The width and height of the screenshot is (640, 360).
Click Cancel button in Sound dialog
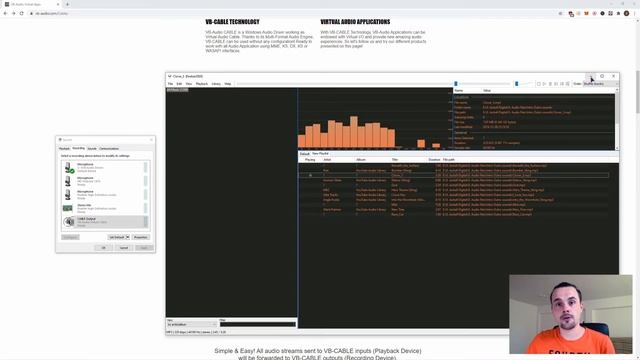(124, 248)
